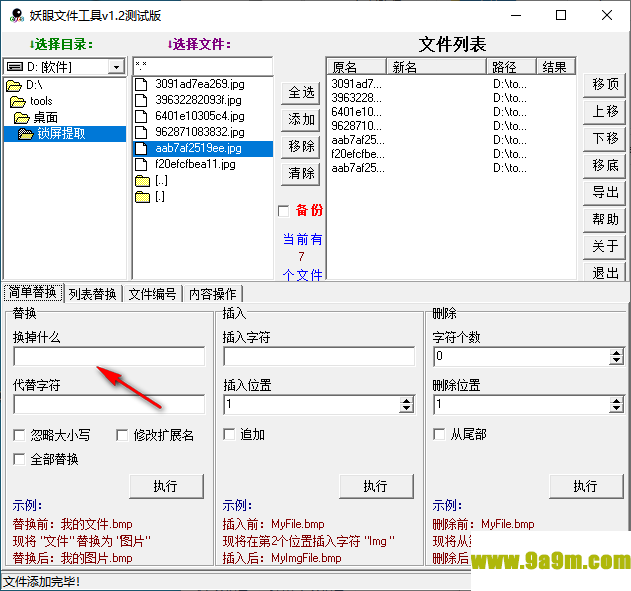The height and width of the screenshot is (591, 631).
Task: Click the 导出 button
Action: pyautogui.click(x=604, y=192)
